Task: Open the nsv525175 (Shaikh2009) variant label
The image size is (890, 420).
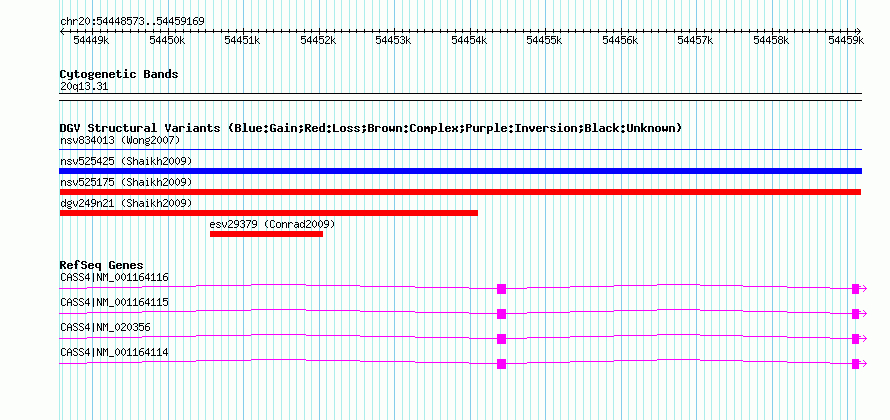Action: point(126,182)
